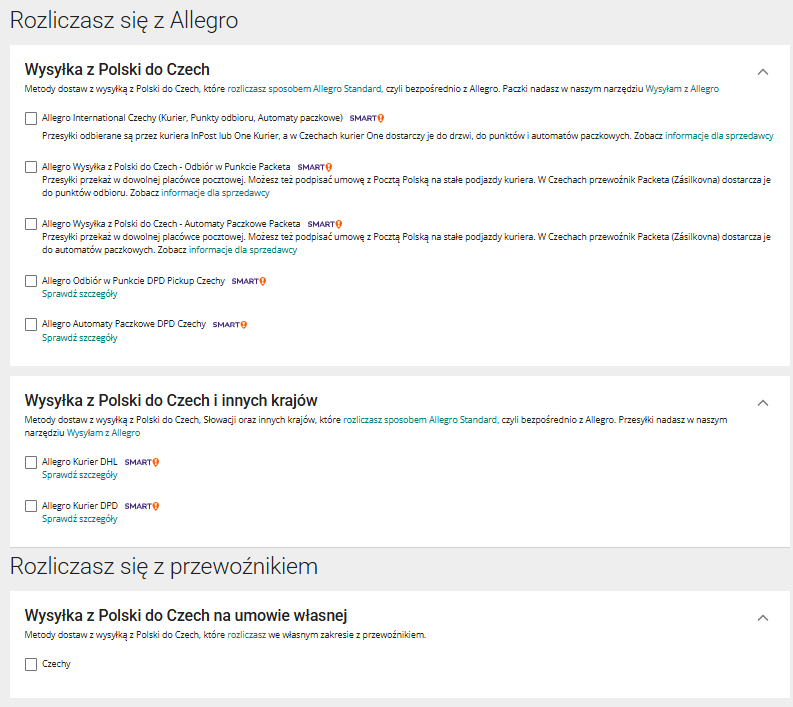Tick Automaty Paczkowe Packeta checkbox
The width and height of the screenshot is (793, 707).
[x=31, y=224]
